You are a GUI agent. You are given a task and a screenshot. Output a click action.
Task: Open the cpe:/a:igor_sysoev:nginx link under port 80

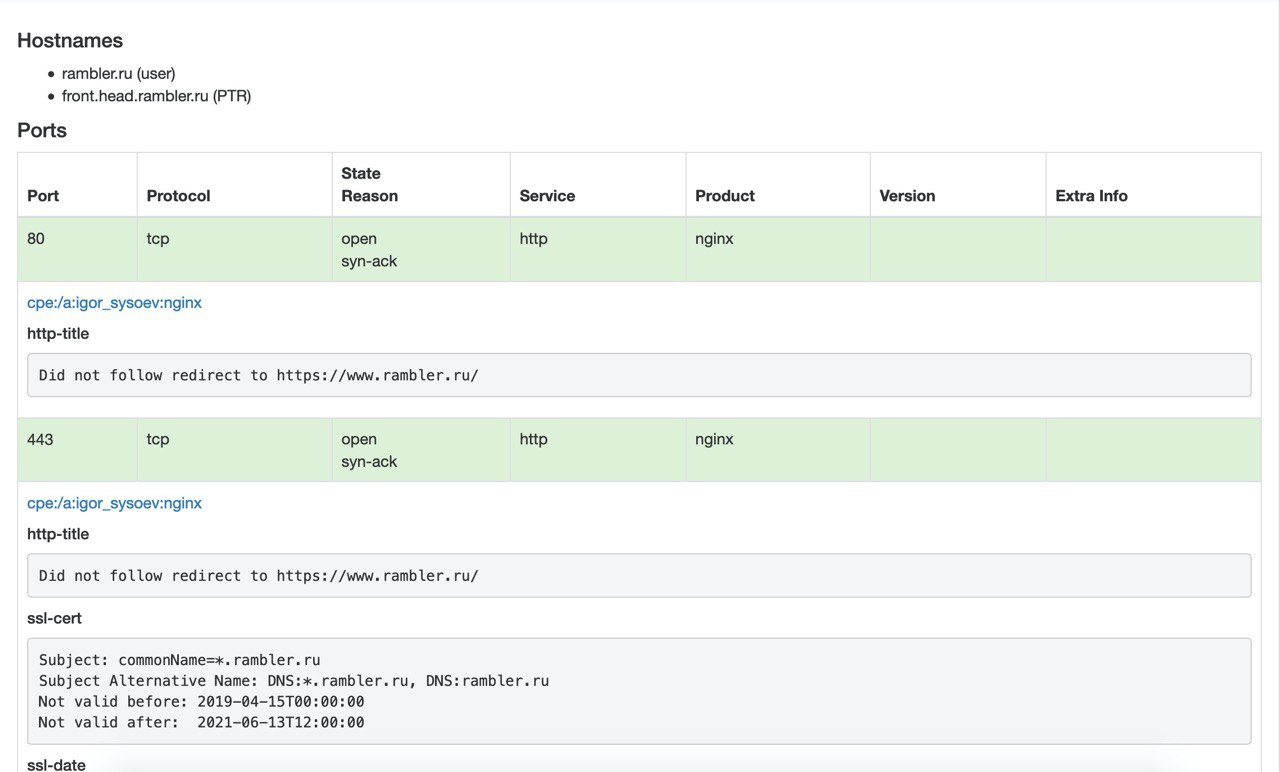(x=114, y=302)
